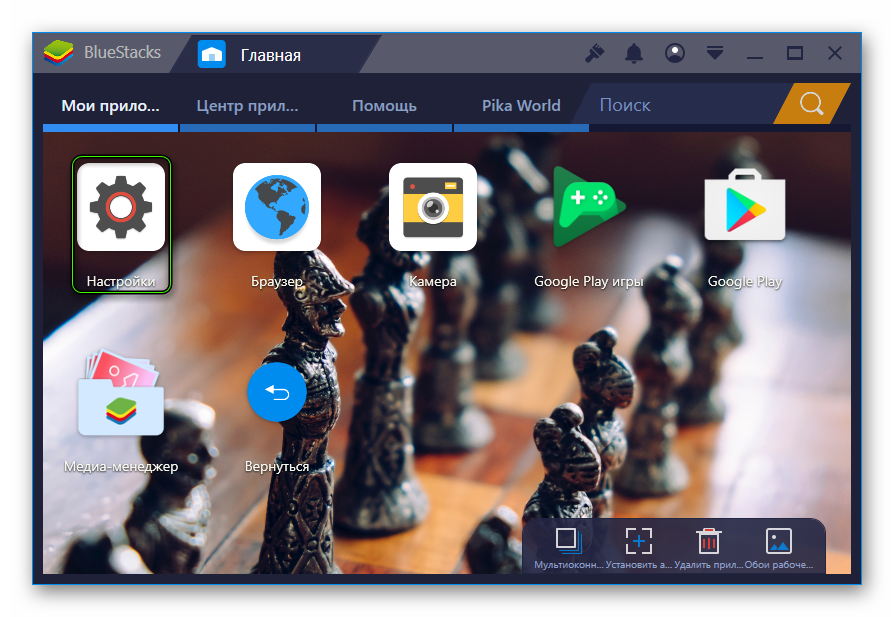Viewport: 894px width, 617px height.
Task: Click the blue Вернуться back icon
Action: [x=277, y=392]
